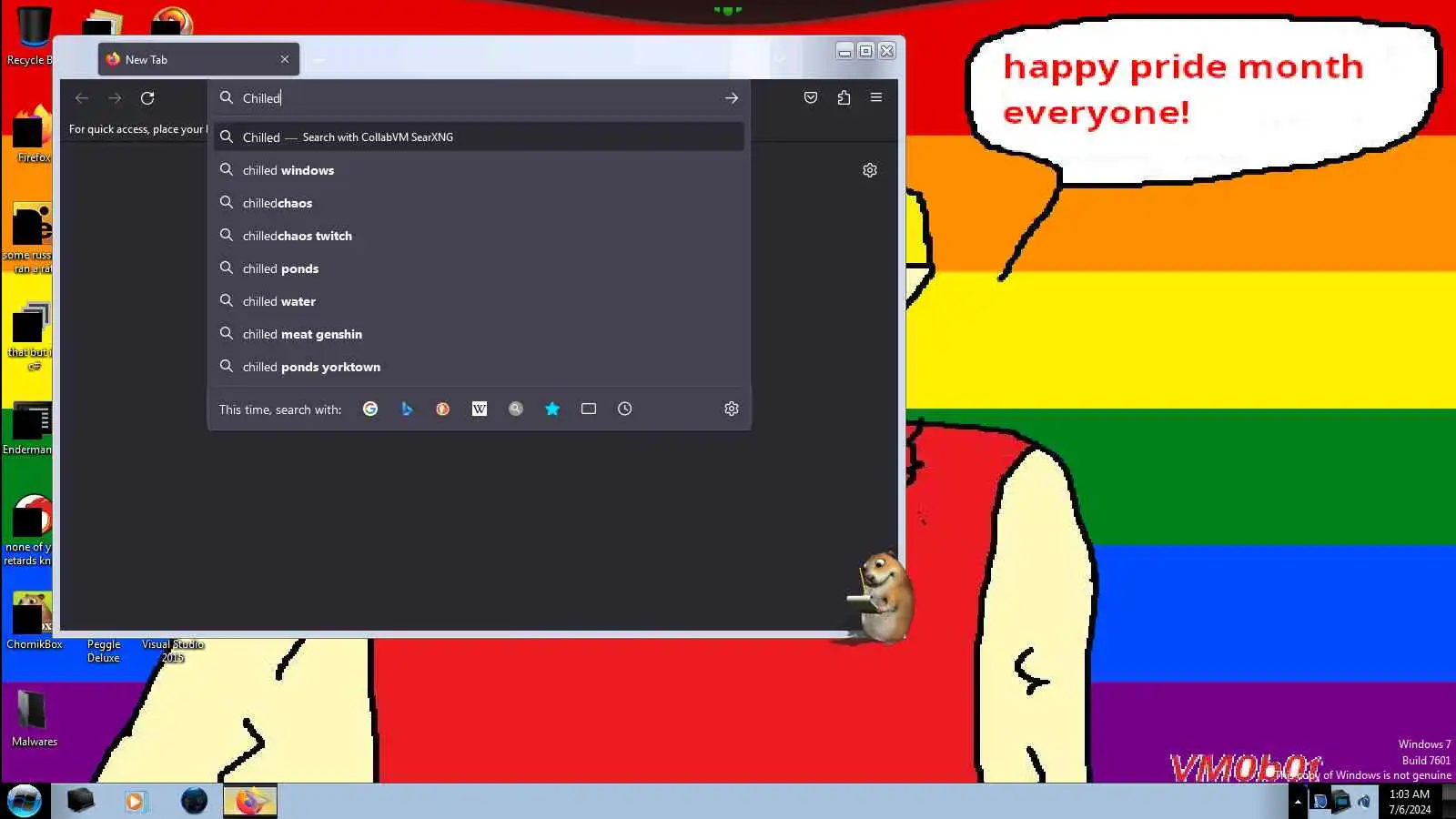This screenshot has width=1456, height=819.
Task: Open a new tab with the plus button
Action: [319, 60]
